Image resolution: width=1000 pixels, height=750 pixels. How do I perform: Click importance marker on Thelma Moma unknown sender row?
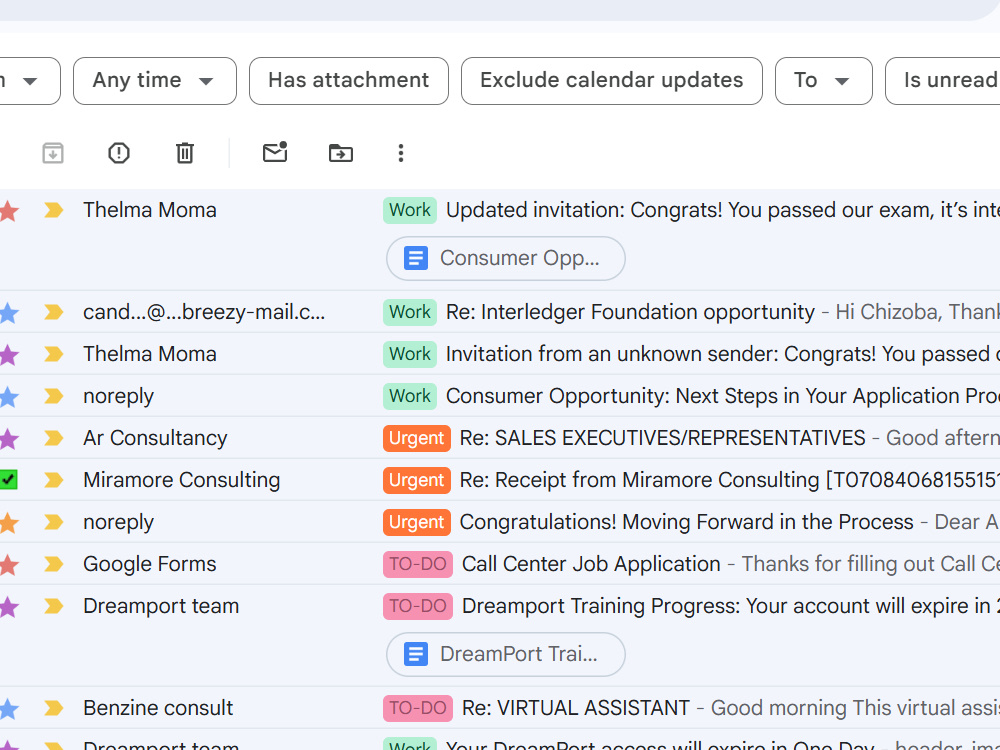(x=54, y=354)
